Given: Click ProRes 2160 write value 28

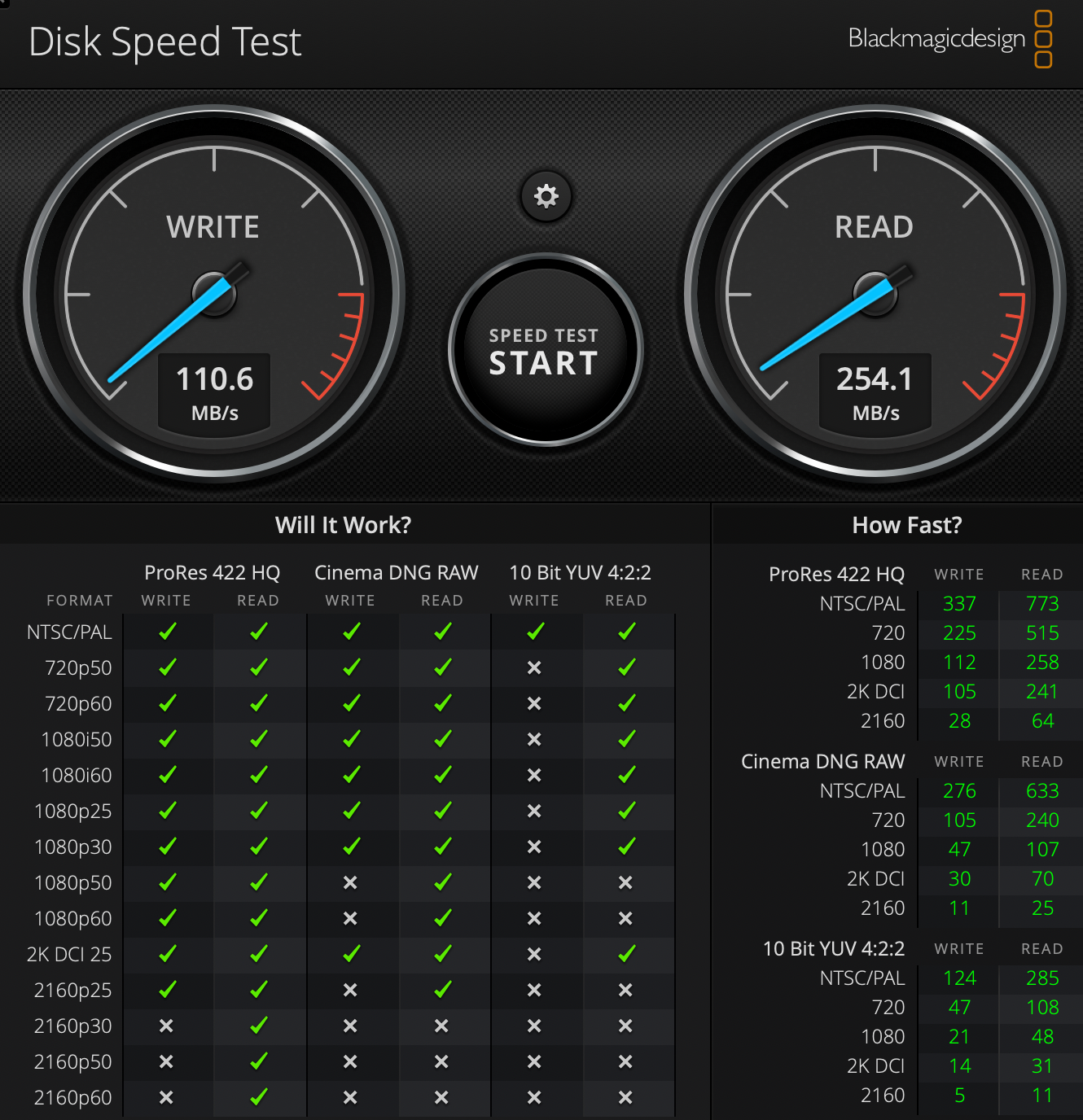Looking at the screenshot, I should 960,721.
